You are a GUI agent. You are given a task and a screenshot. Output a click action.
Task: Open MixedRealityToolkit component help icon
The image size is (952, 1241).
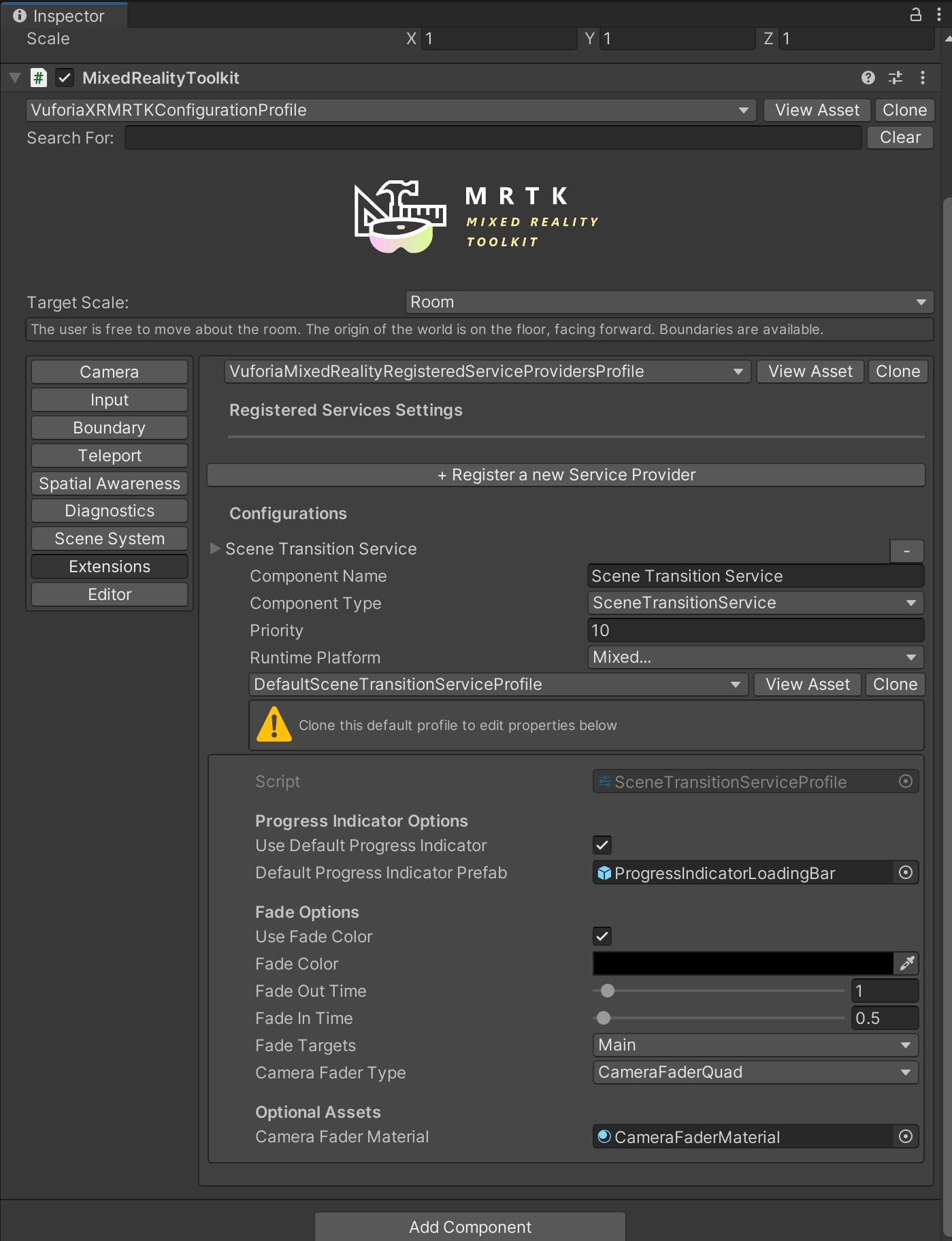[x=868, y=78]
